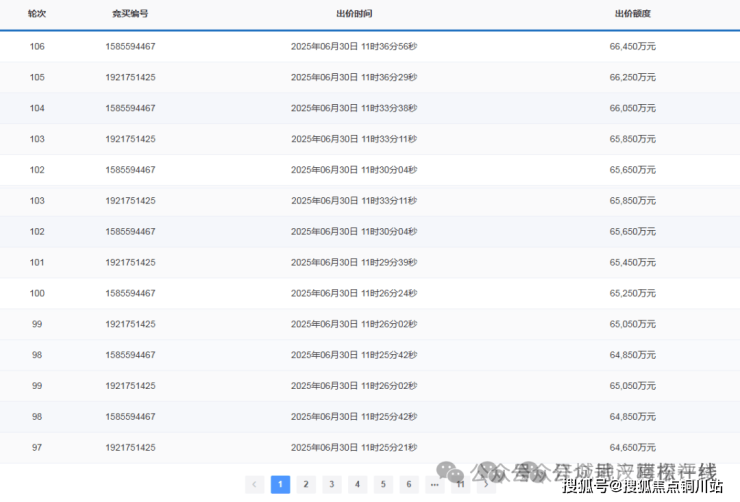Viewport: 740px width, 502px height.
Task: Open page 3 of the bid list
Action: [332, 484]
